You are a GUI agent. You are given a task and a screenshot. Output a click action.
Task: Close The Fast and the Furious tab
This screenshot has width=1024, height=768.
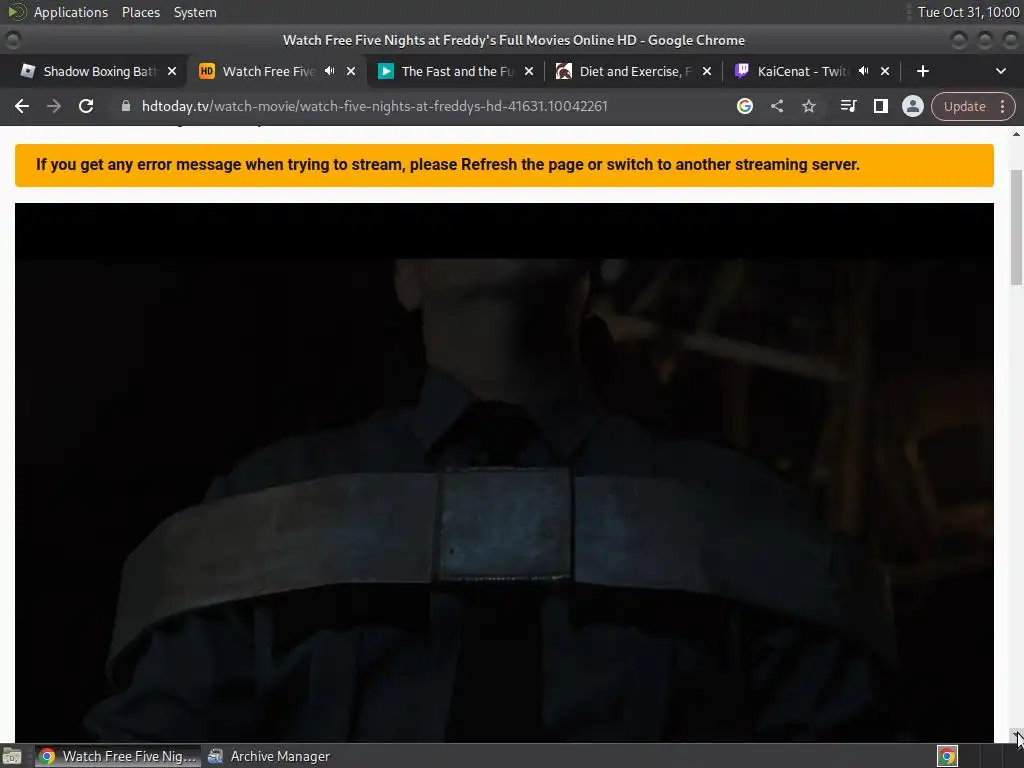pyautogui.click(x=529, y=71)
